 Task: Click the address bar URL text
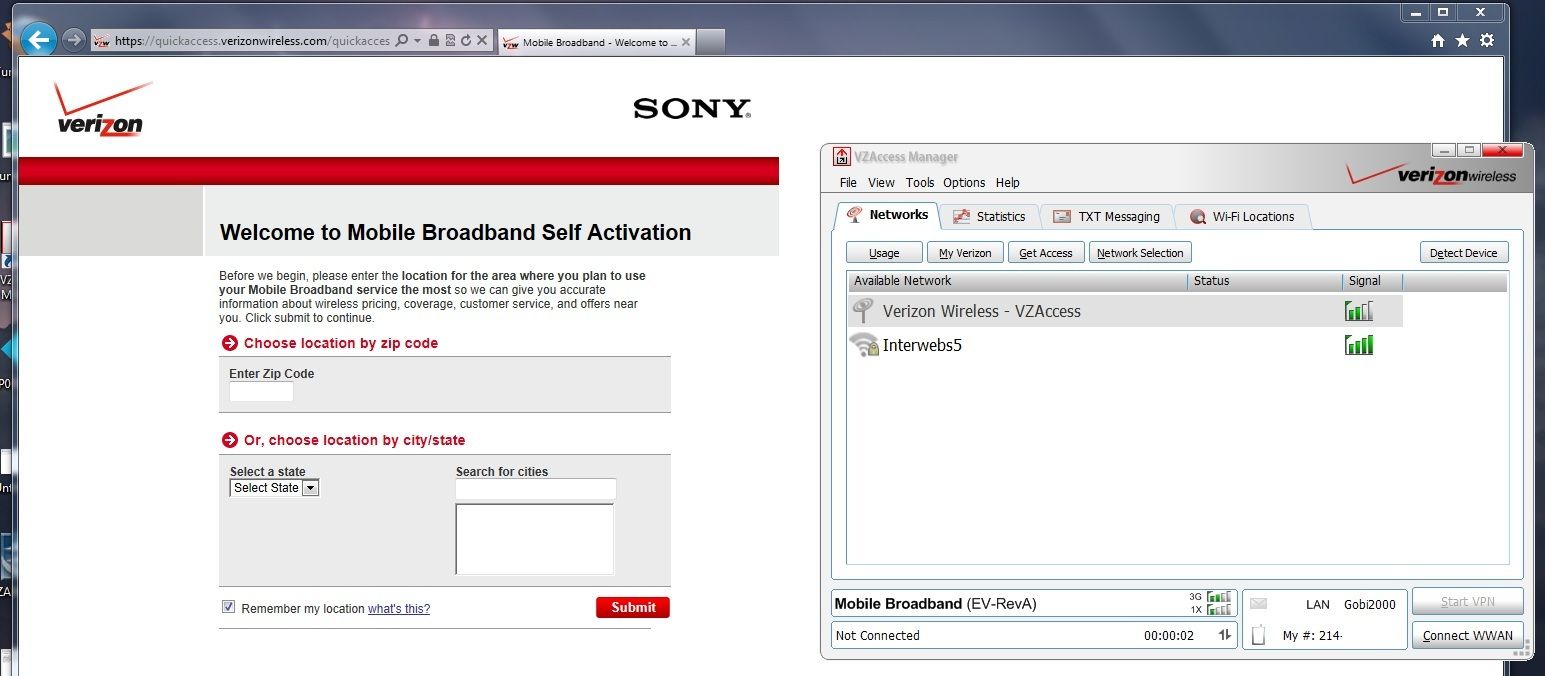pyautogui.click(x=252, y=41)
